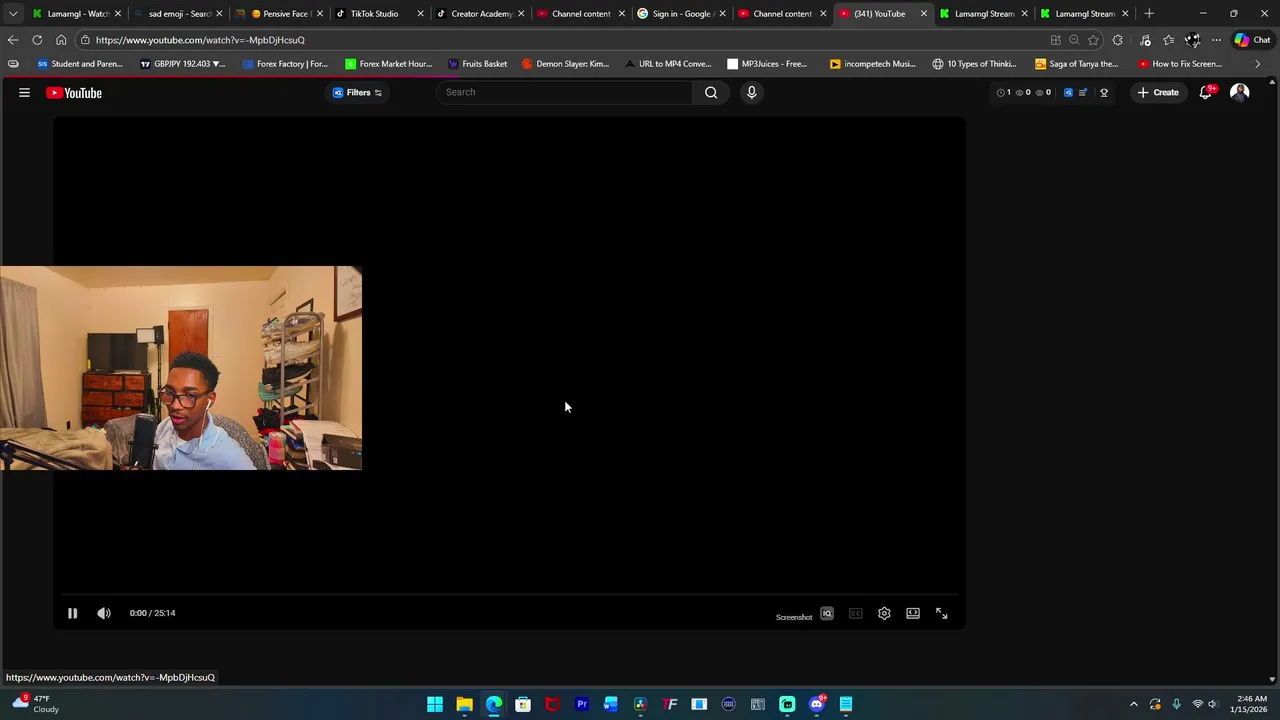Open Copilot Chat
This screenshot has width=1280, height=720.
click(1252, 40)
